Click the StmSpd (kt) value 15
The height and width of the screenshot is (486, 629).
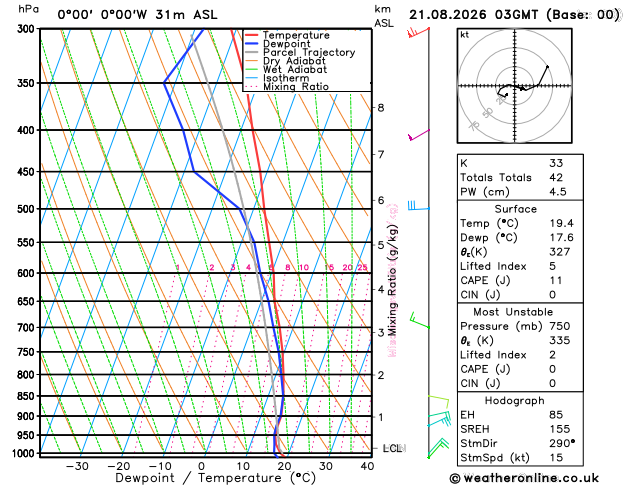pyautogui.click(x=556, y=458)
